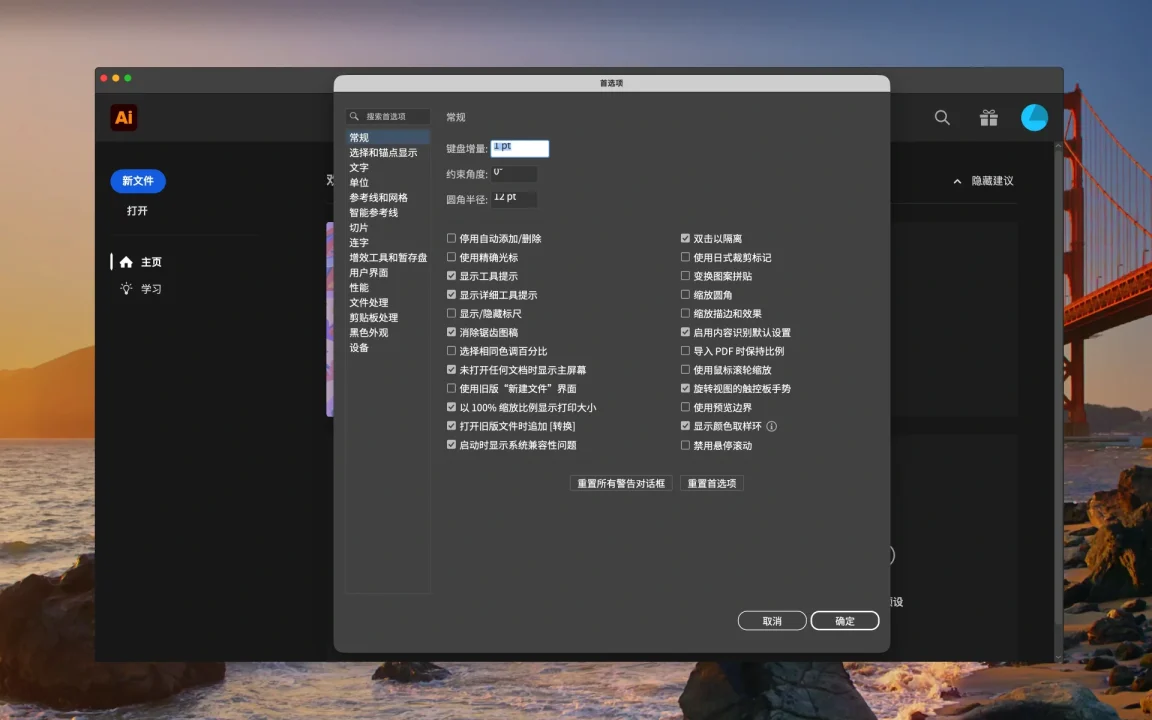Toggle the 停用自动添加/删除 checkbox
The height and width of the screenshot is (720, 1152).
coord(451,238)
